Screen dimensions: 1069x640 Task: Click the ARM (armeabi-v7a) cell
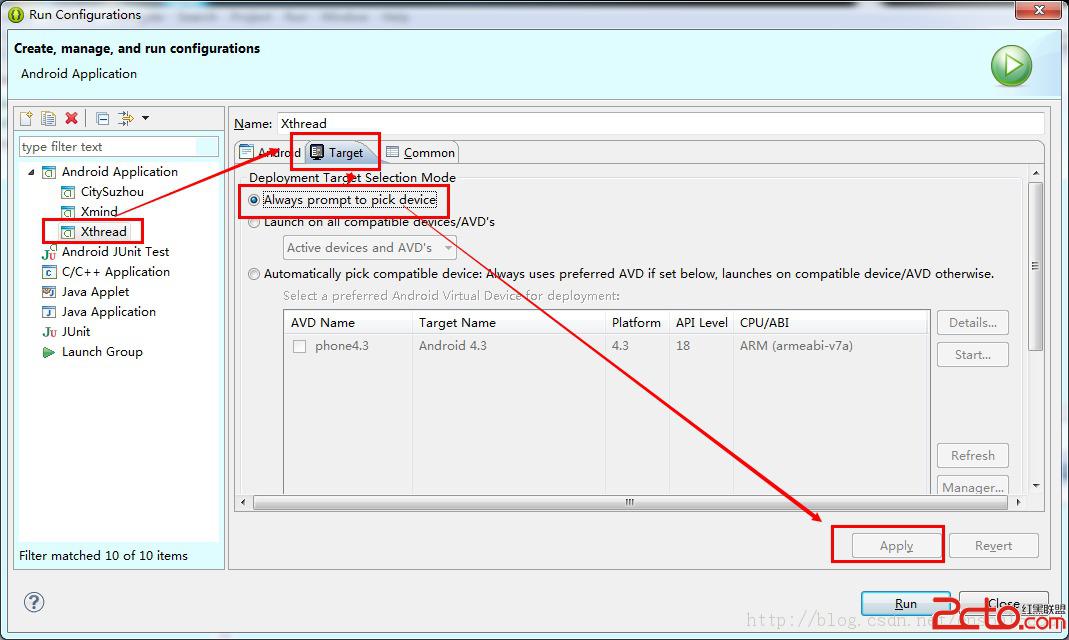[796, 346]
